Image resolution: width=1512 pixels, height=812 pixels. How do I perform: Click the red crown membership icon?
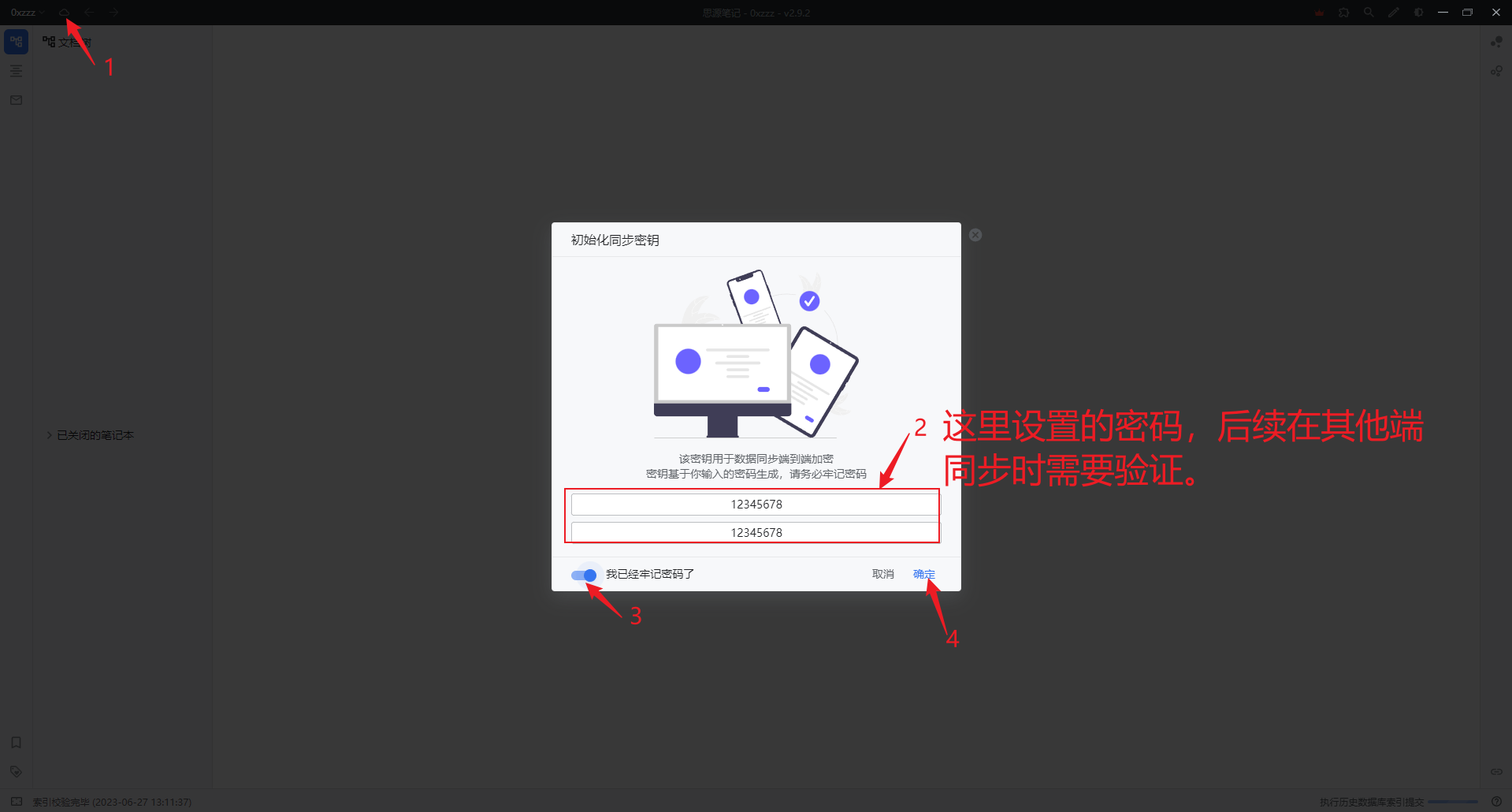[1319, 13]
